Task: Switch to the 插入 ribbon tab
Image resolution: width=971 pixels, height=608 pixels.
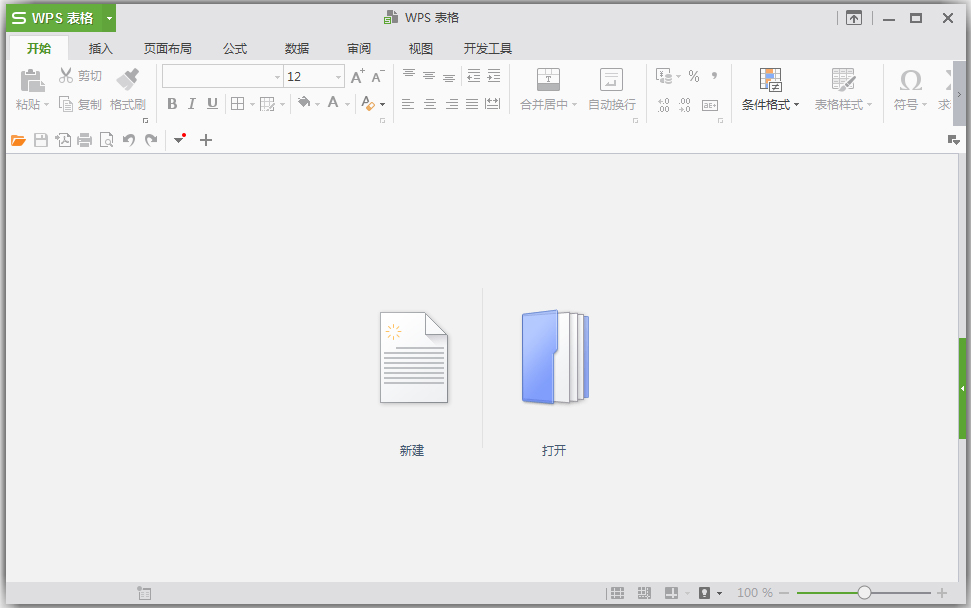Action: pyautogui.click(x=99, y=47)
